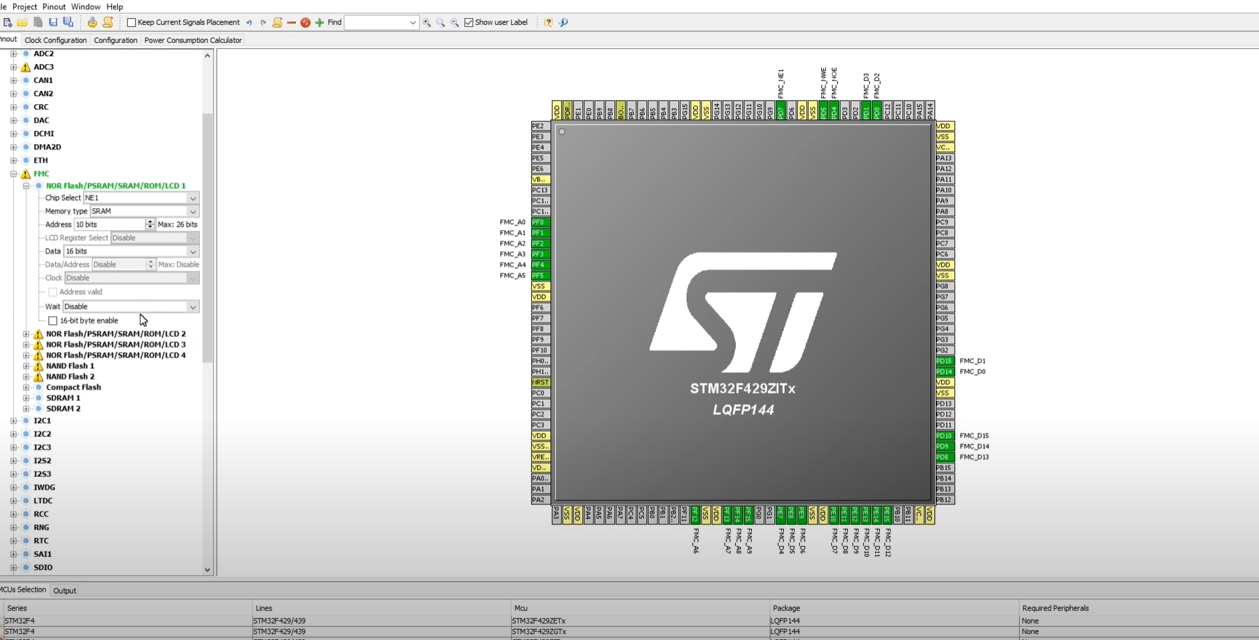Uncheck the Show user Label option
Viewport: 1259px width, 640px height.
click(468, 22)
